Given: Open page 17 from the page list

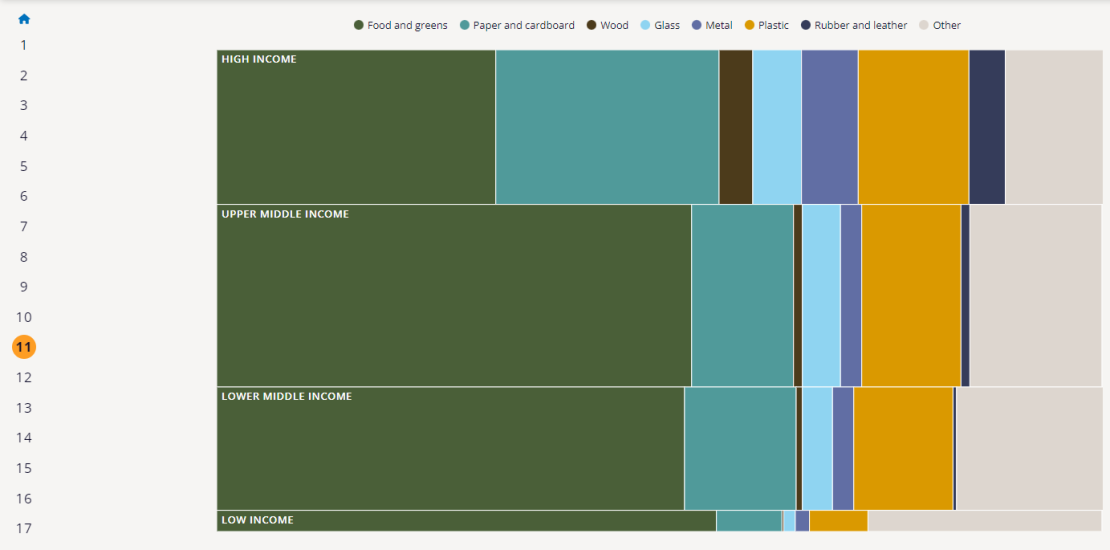Looking at the screenshot, I should pyautogui.click(x=24, y=528).
